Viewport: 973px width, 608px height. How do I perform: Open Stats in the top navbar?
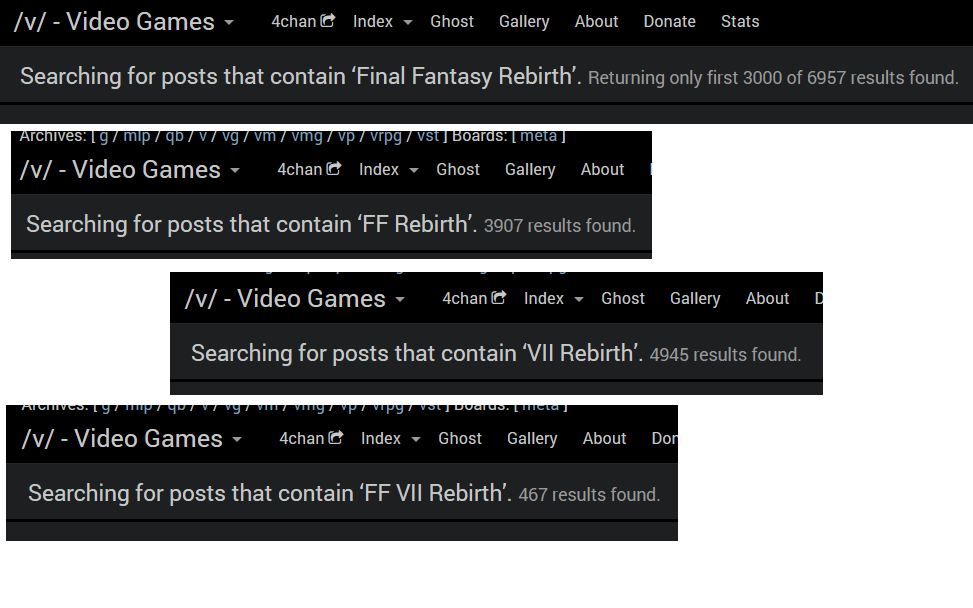pyautogui.click(x=740, y=21)
